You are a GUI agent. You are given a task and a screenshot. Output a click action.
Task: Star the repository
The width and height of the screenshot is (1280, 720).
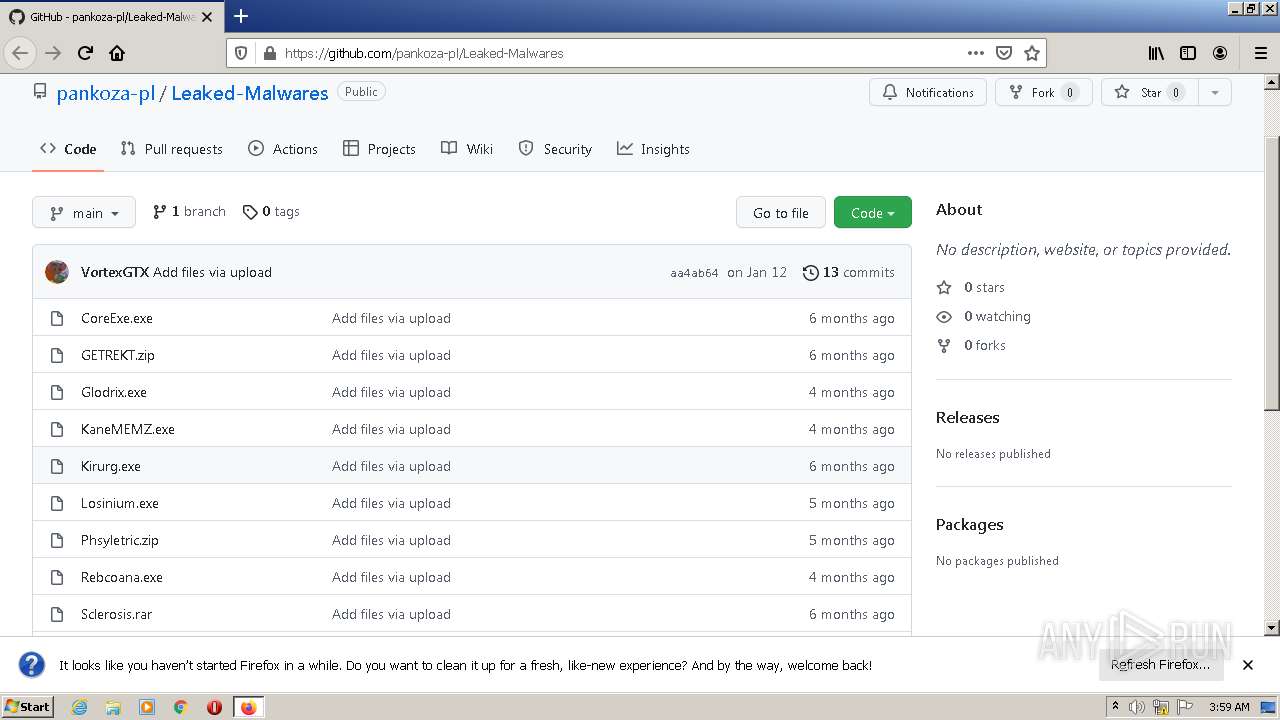[x=1150, y=92]
